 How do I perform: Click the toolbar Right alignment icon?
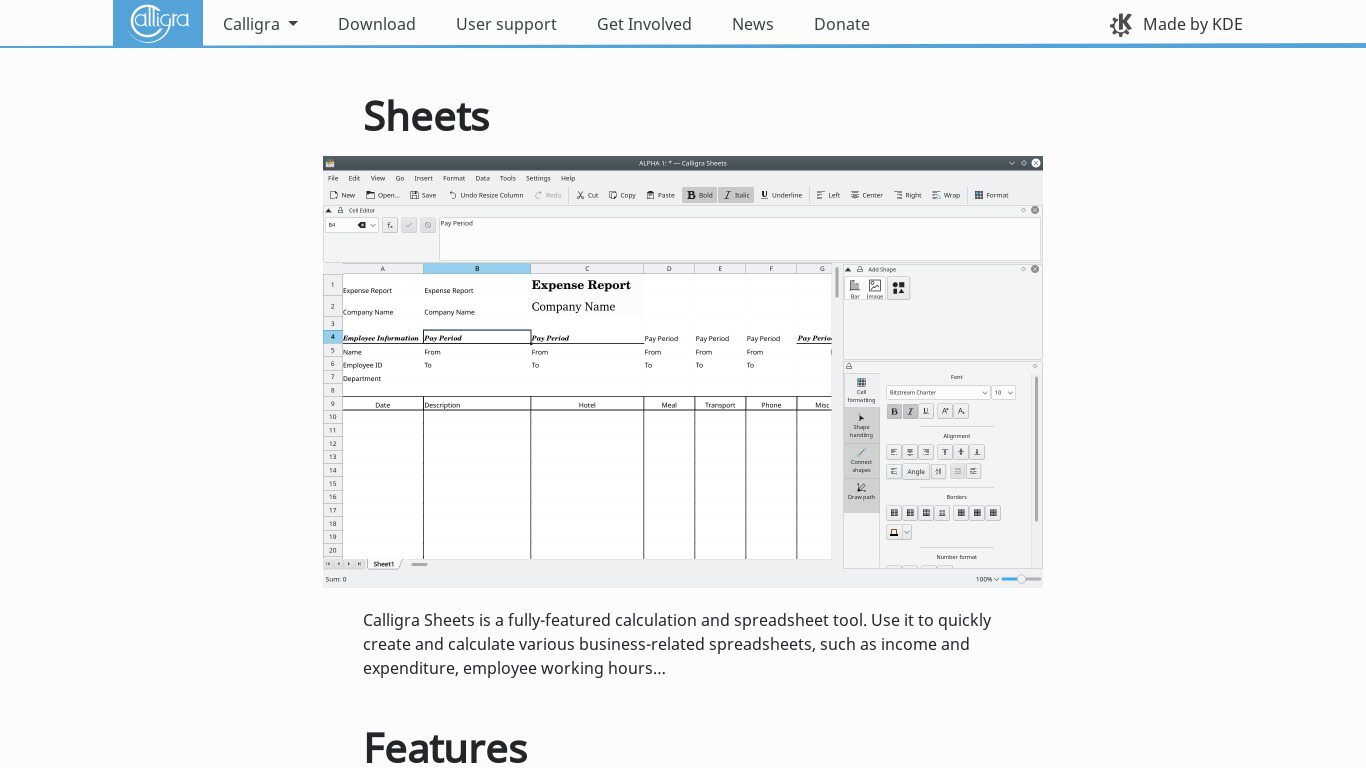click(898, 195)
